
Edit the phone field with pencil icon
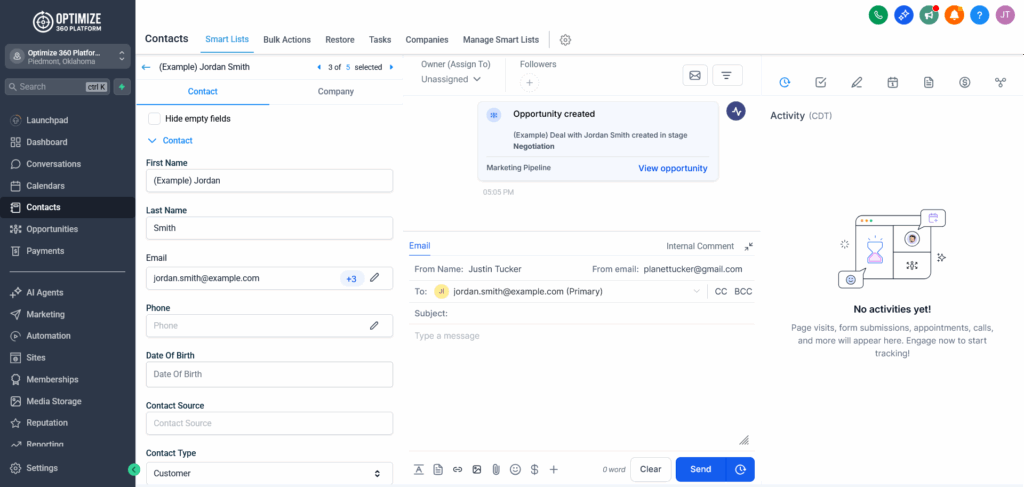point(374,325)
